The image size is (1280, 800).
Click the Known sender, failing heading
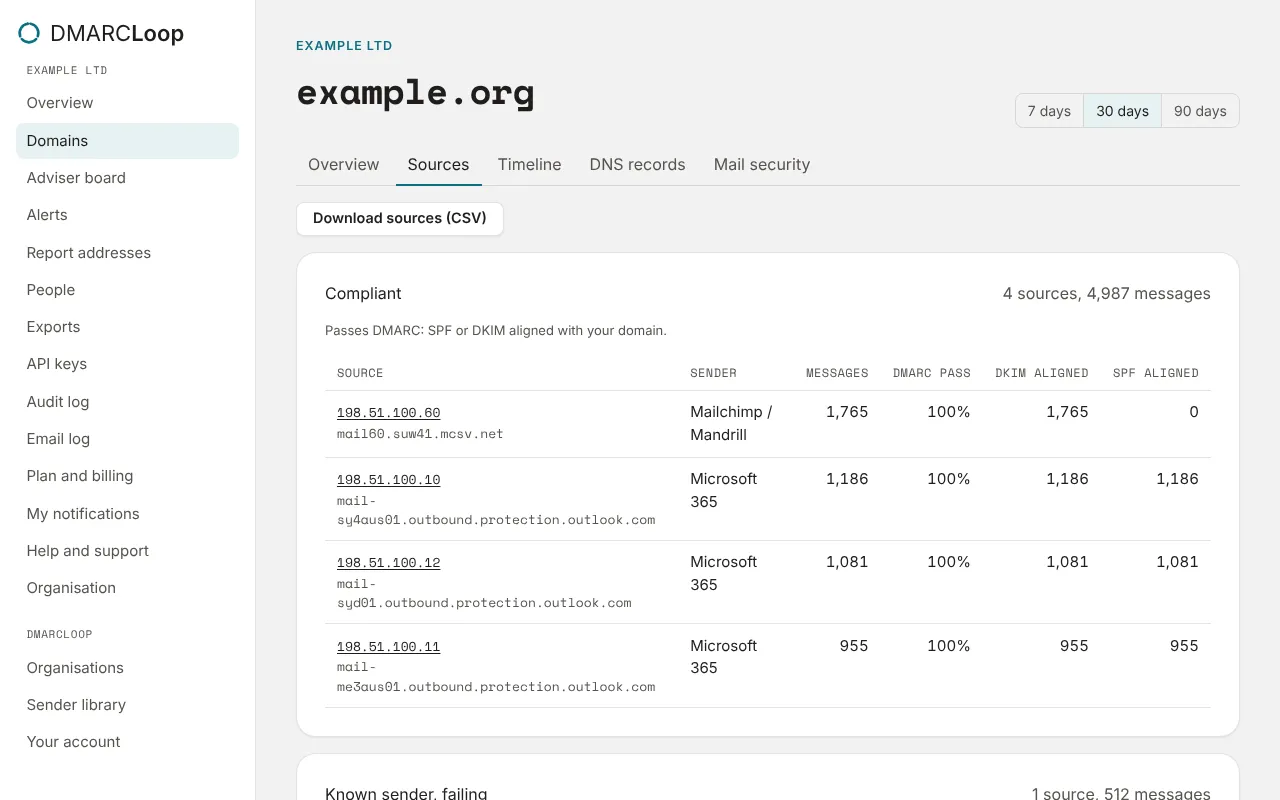pos(406,793)
